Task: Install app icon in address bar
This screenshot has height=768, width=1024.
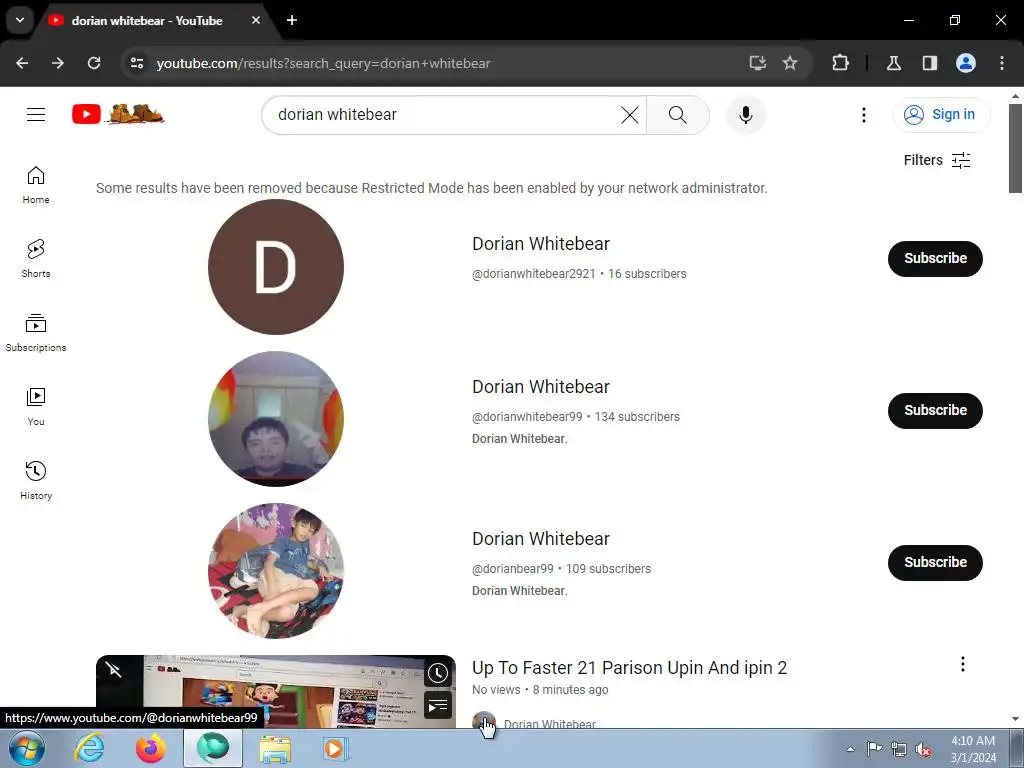Action: pos(758,63)
